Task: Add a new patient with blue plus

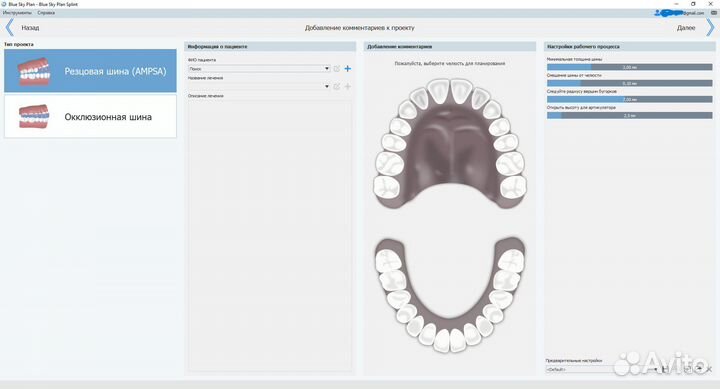Action: tap(348, 68)
